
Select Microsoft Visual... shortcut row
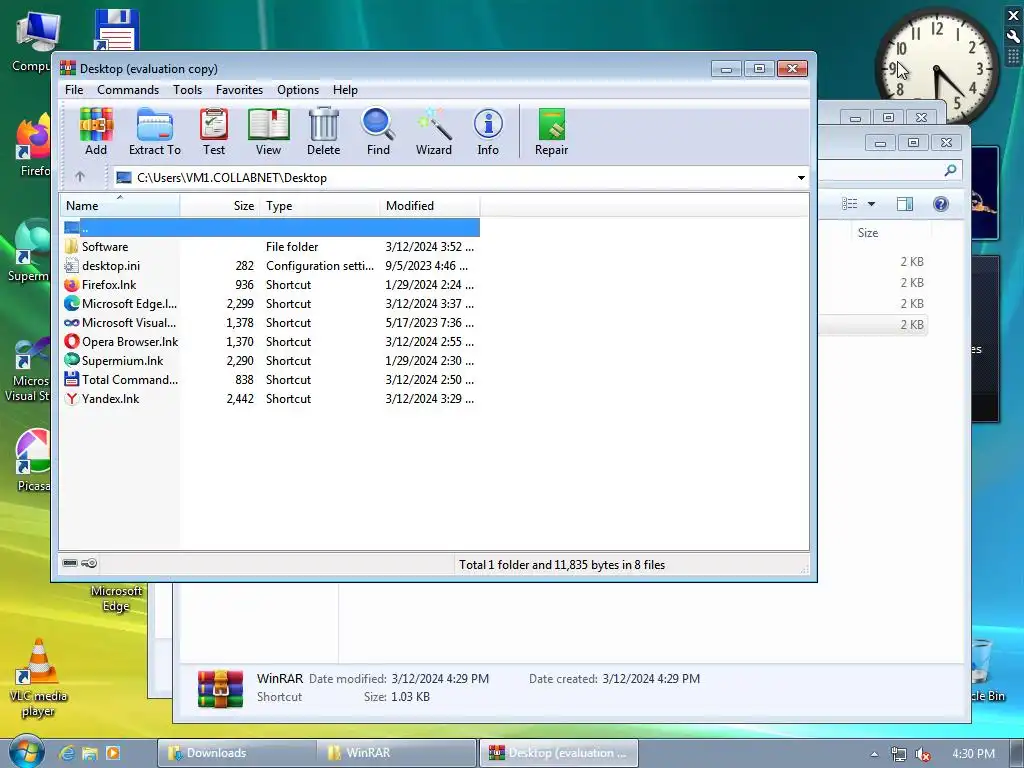tap(271, 323)
